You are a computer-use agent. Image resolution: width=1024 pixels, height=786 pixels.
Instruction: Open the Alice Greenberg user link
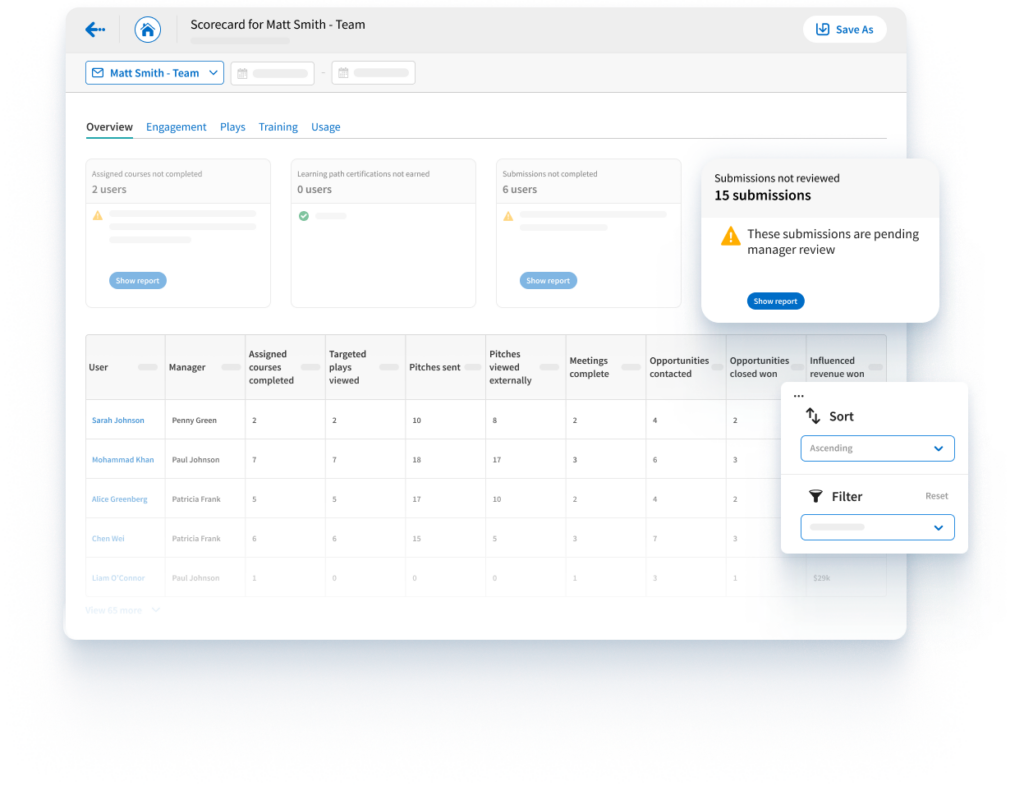pyautogui.click(x=120, y=499)
